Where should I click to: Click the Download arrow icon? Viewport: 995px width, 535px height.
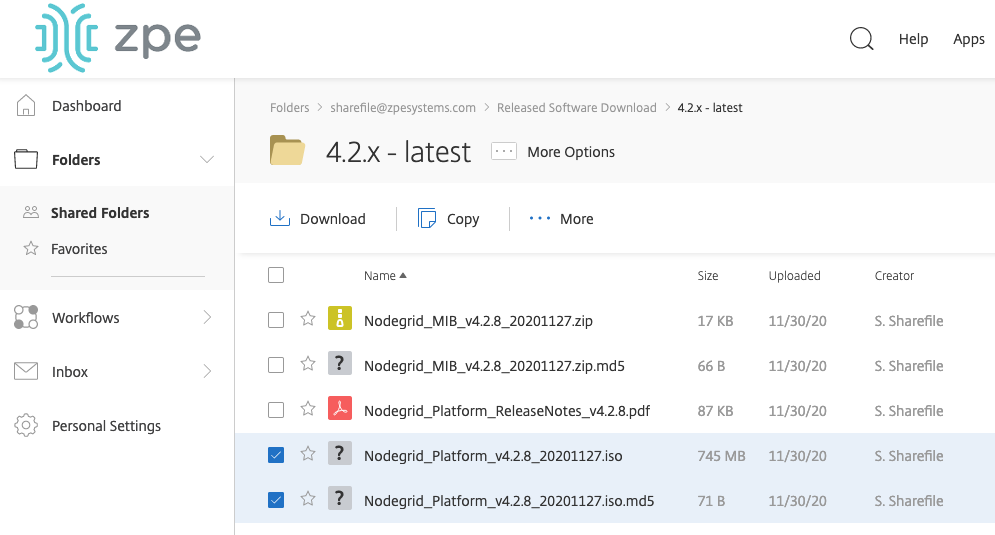[280, 218]
